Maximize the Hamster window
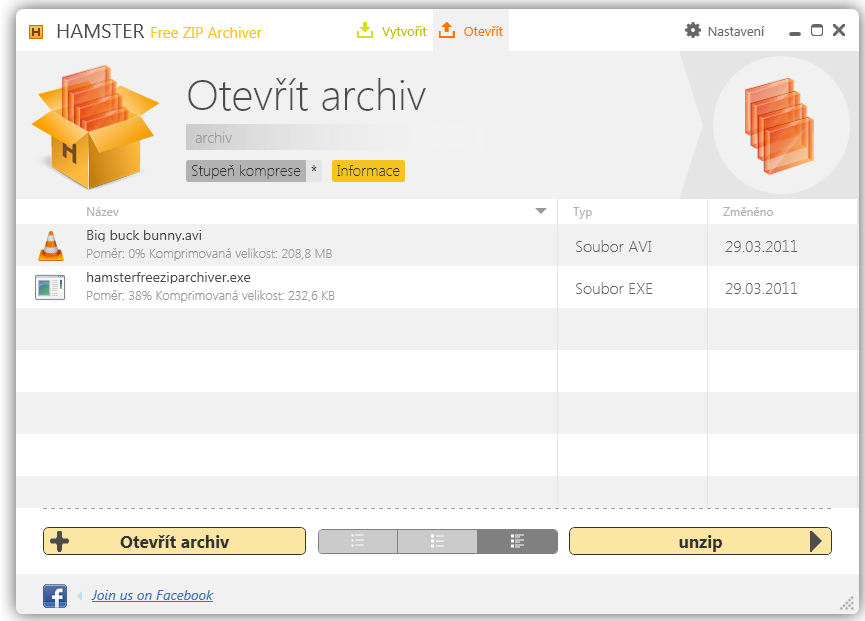Screen dimensions: 865x621 (x=816, y=30)
